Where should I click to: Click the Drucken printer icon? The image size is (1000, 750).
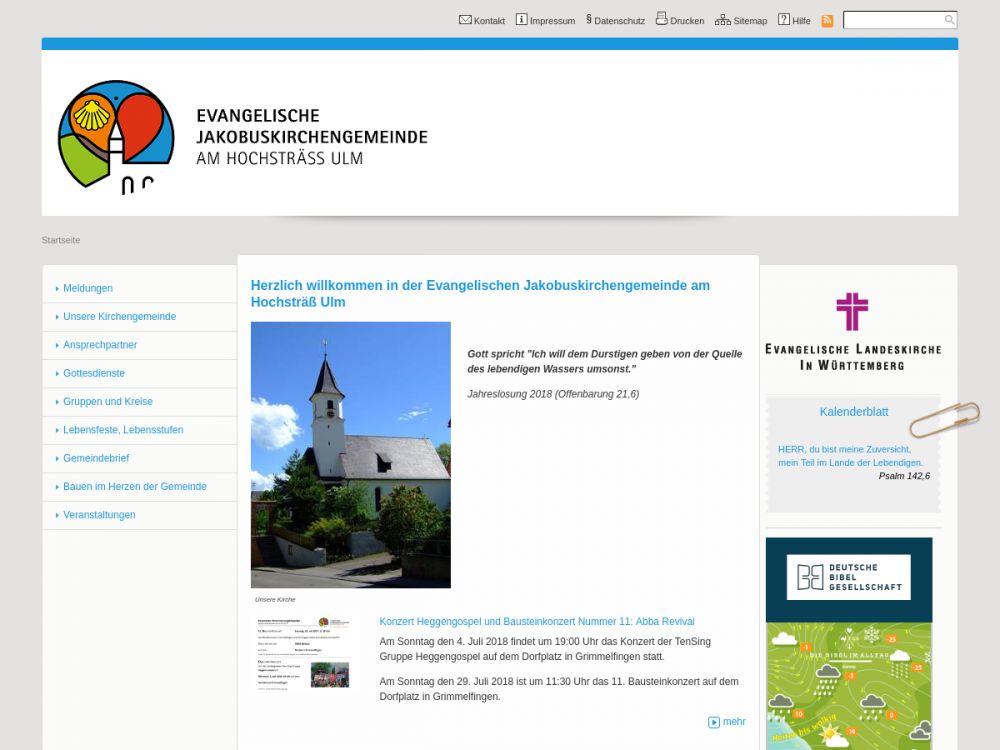point(661,19)
